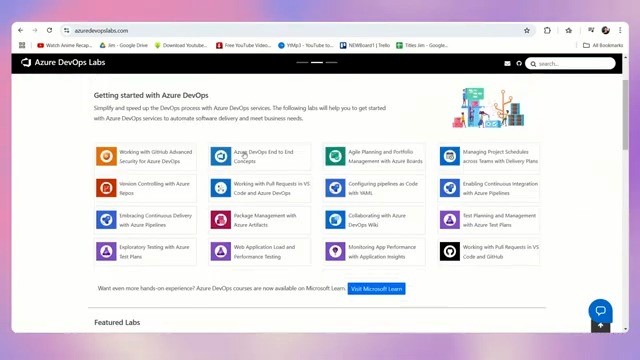The width and height of the screenshot is (640, 360).
Task: Open the Chrome three-dot menu
Action: pyautogui.click(x=620, y=30)
